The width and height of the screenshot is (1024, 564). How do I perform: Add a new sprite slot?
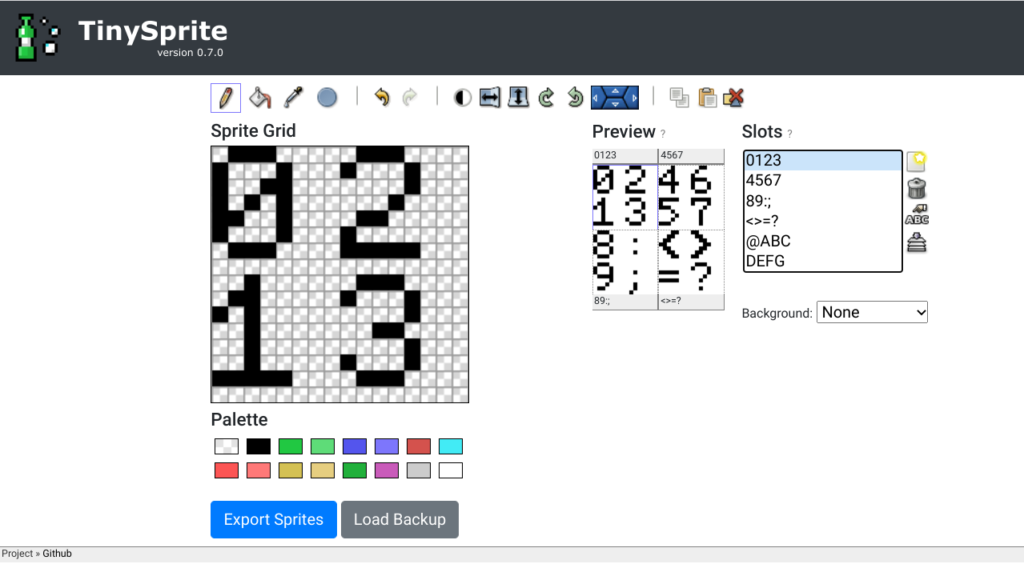tap(916, 161)
